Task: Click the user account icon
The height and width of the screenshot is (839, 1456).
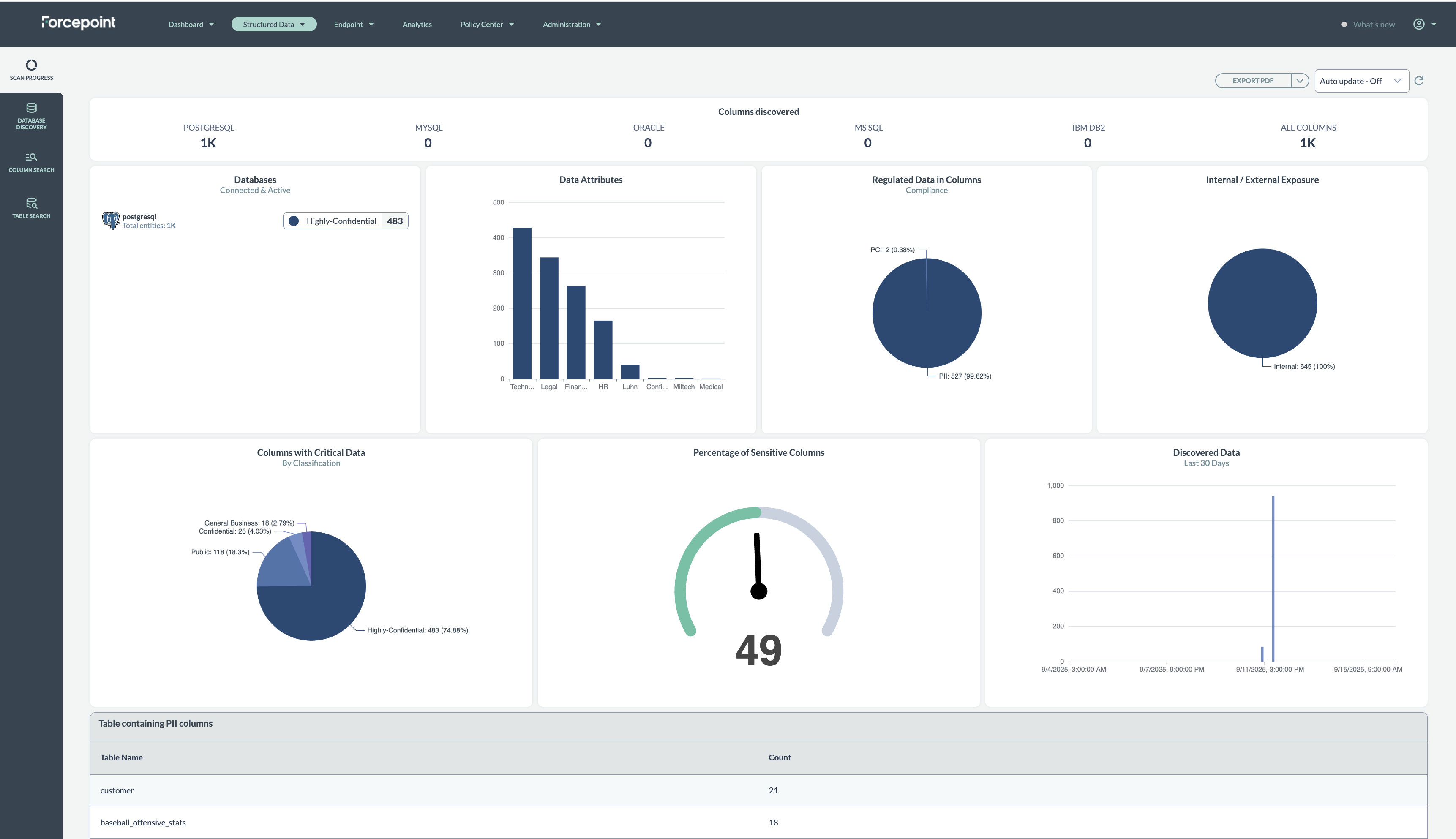Action: click(x=1419, y=24)
